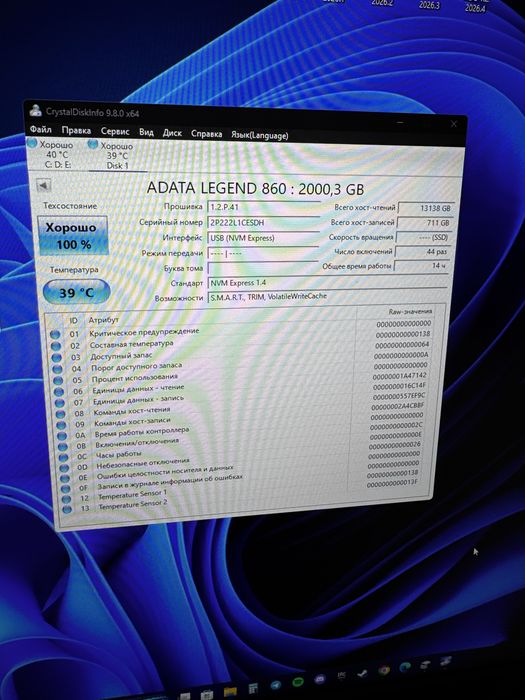Click the raw value 00000002A4CB8F

(397, 406)
